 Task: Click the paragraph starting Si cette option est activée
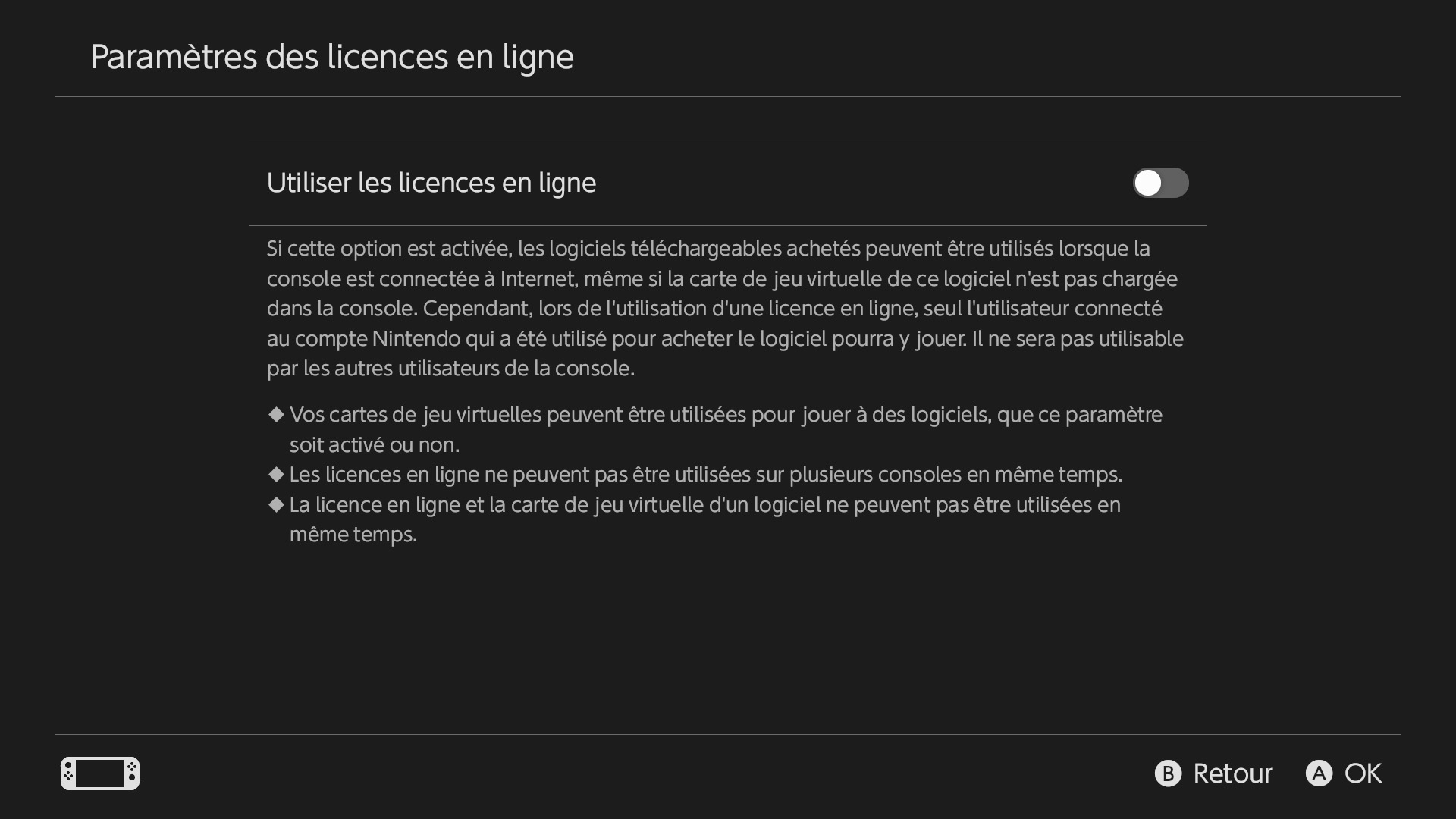[x=725, y=309]
